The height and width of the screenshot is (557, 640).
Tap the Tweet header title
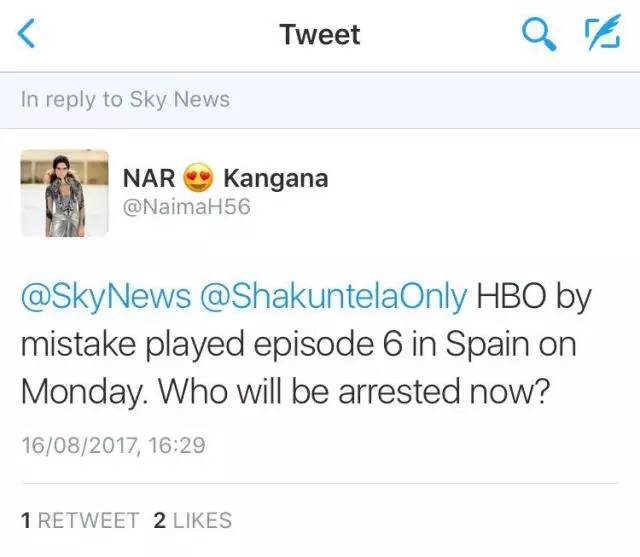(x=320, y=34)
